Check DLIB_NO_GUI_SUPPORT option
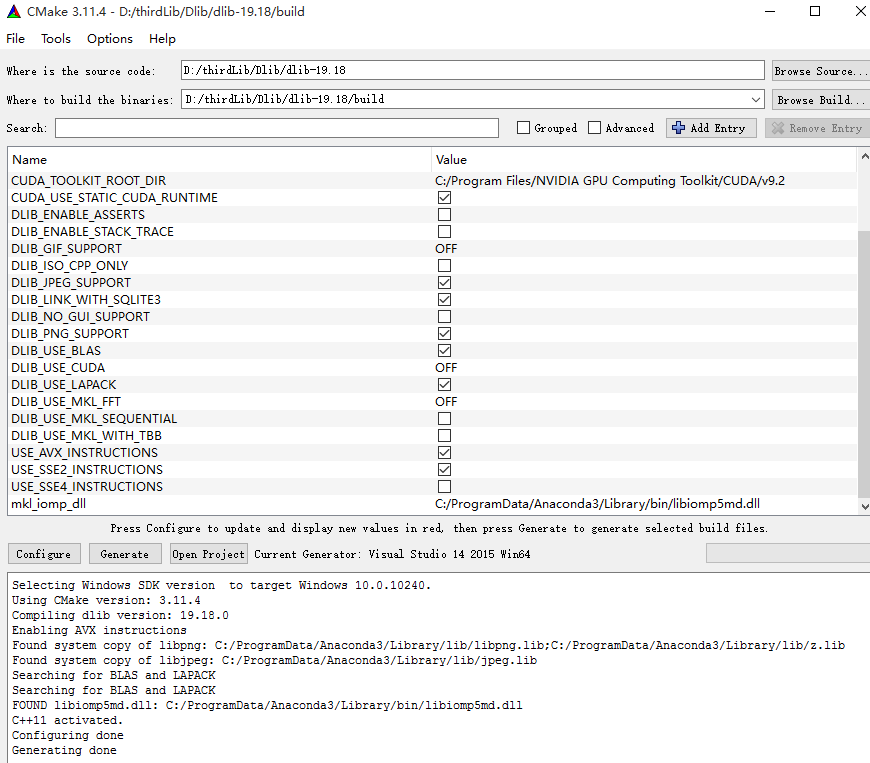The height and width of the screenshot is (763, 870). click(444, 317)
